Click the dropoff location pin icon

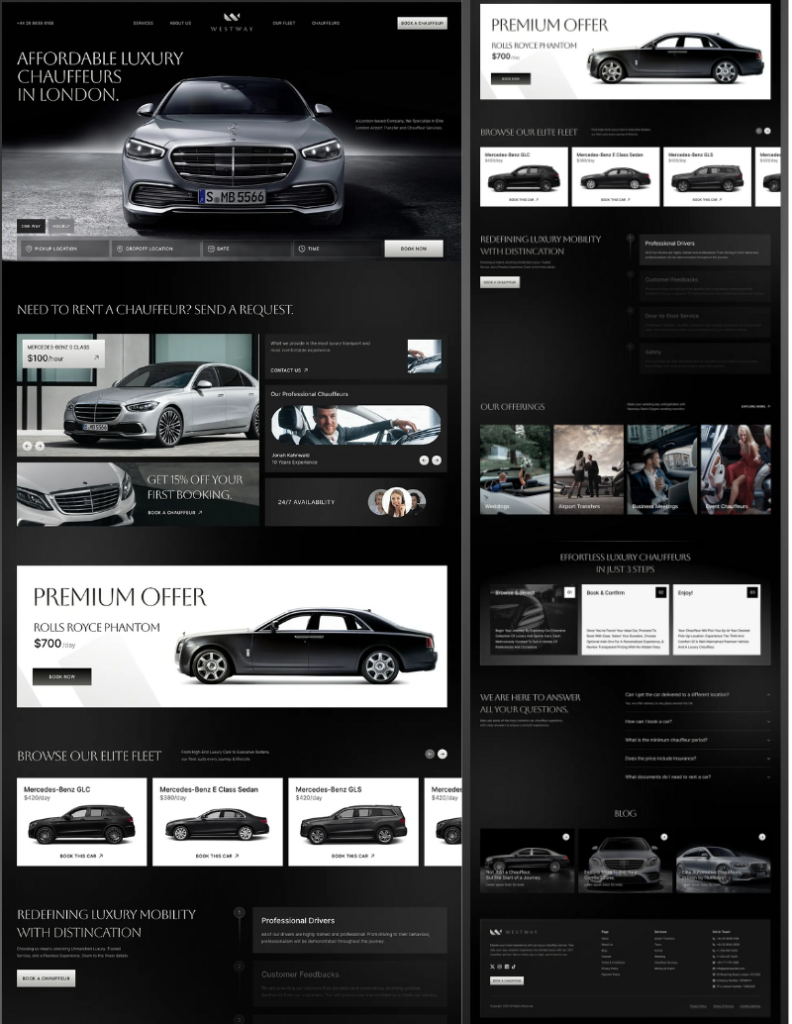[x=119, y=249]
